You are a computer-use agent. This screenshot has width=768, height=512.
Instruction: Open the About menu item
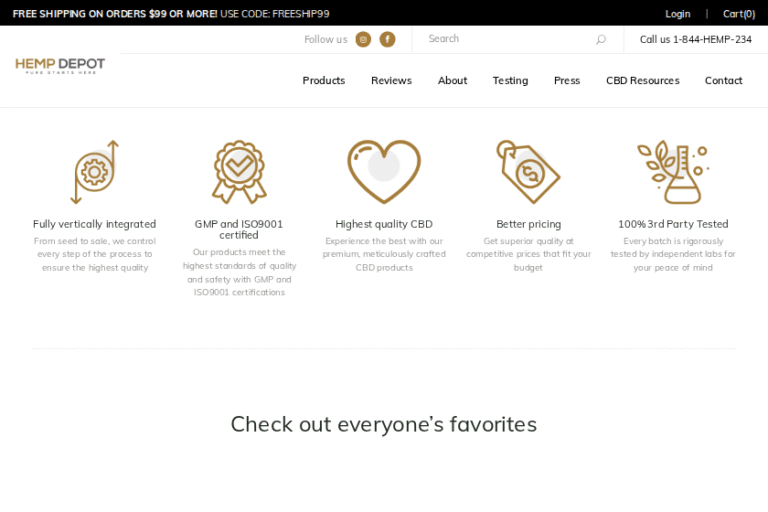pyautogui.click(x=452, y=81)
